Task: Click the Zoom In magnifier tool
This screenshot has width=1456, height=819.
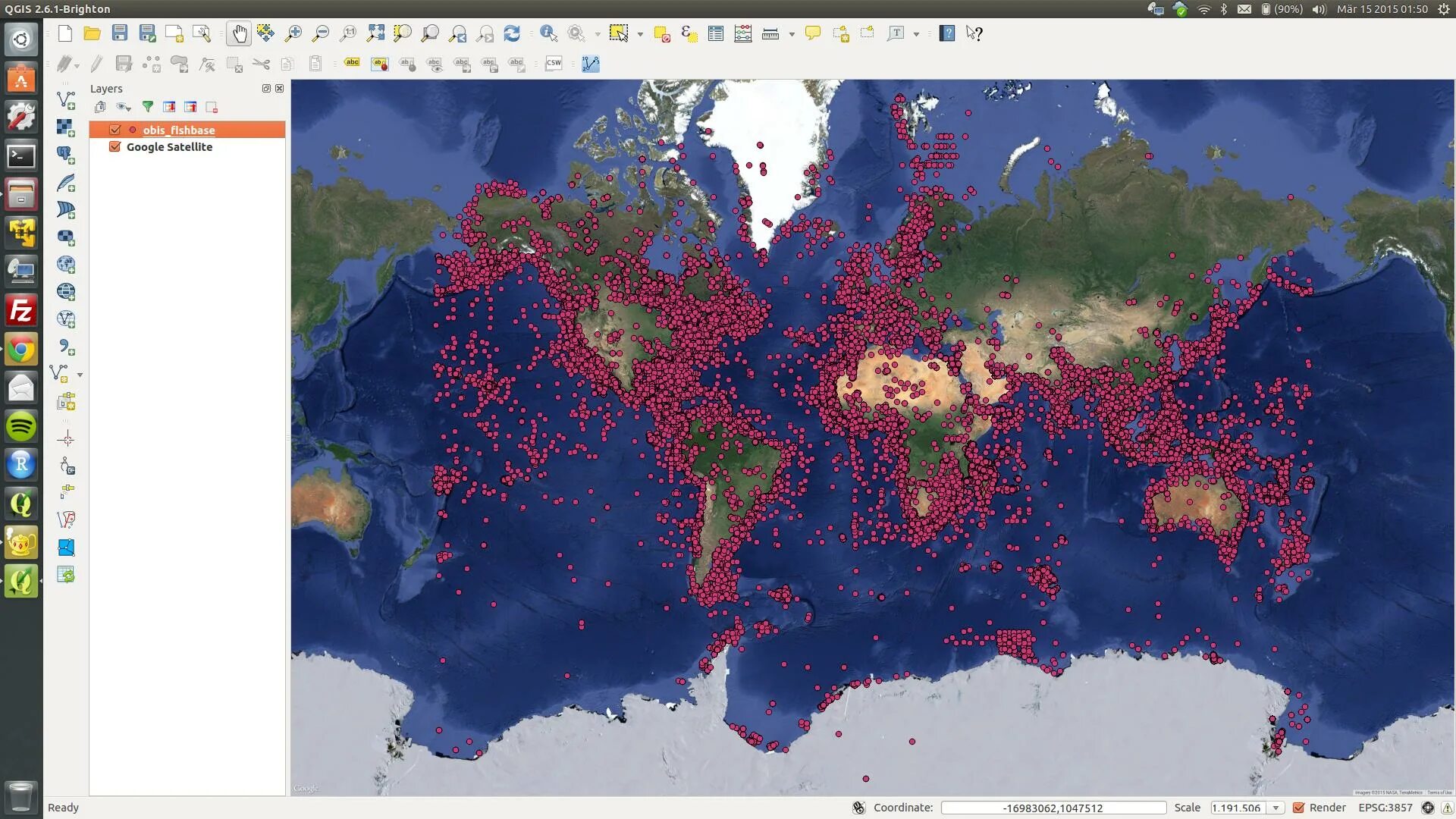Action: pyautogui.click(x=293, y=33)
